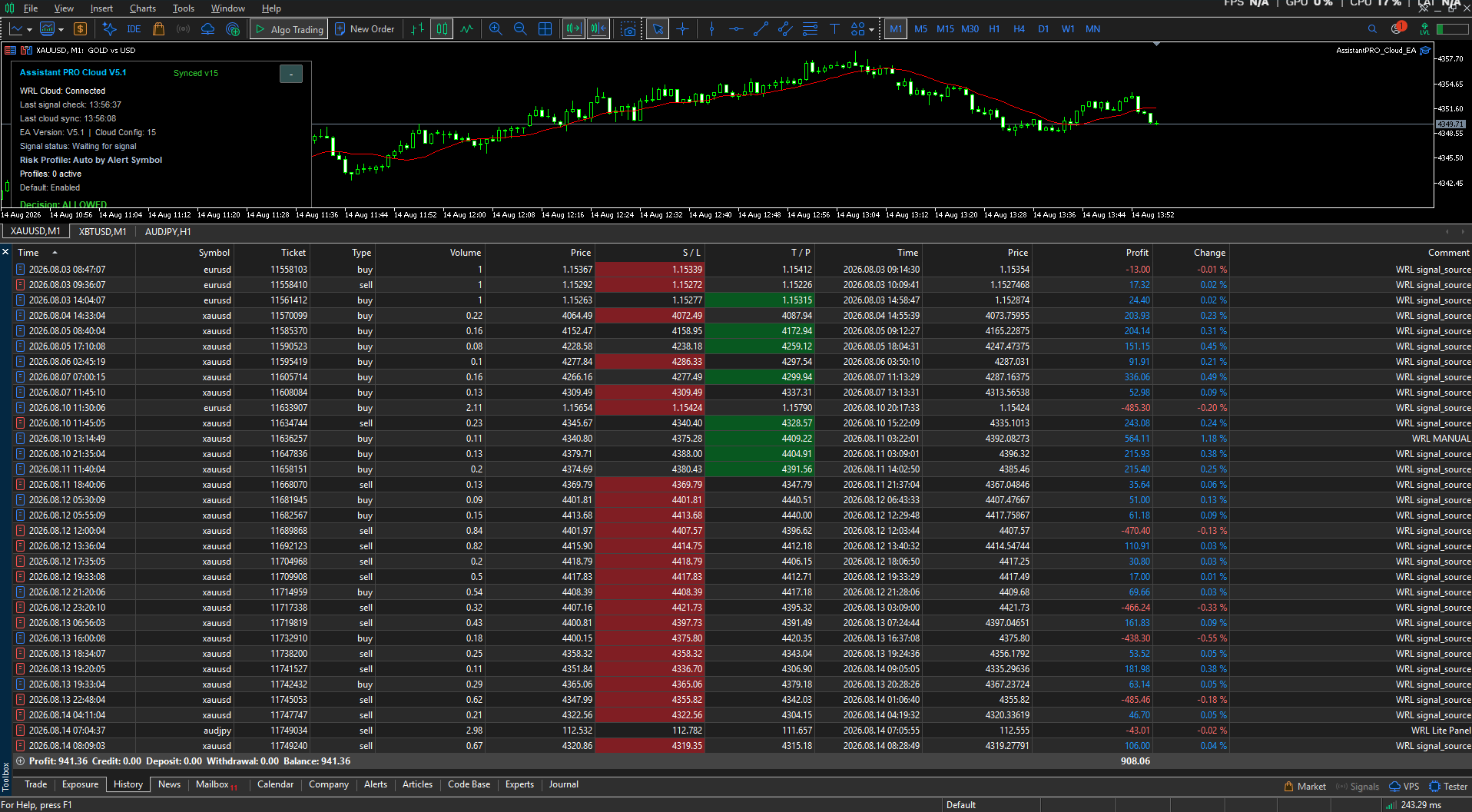
Task: Open account notifications with red badge
Action: click(1397, 28)
